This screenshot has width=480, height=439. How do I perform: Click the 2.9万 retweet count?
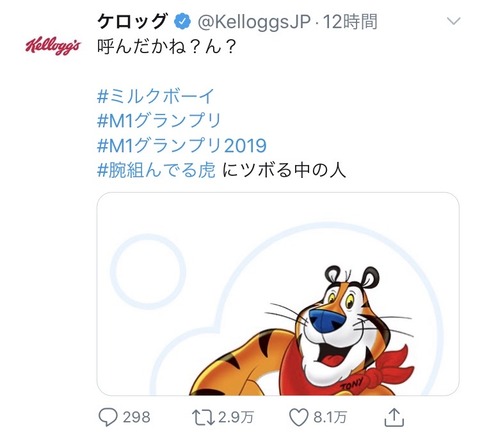point(236,417)
